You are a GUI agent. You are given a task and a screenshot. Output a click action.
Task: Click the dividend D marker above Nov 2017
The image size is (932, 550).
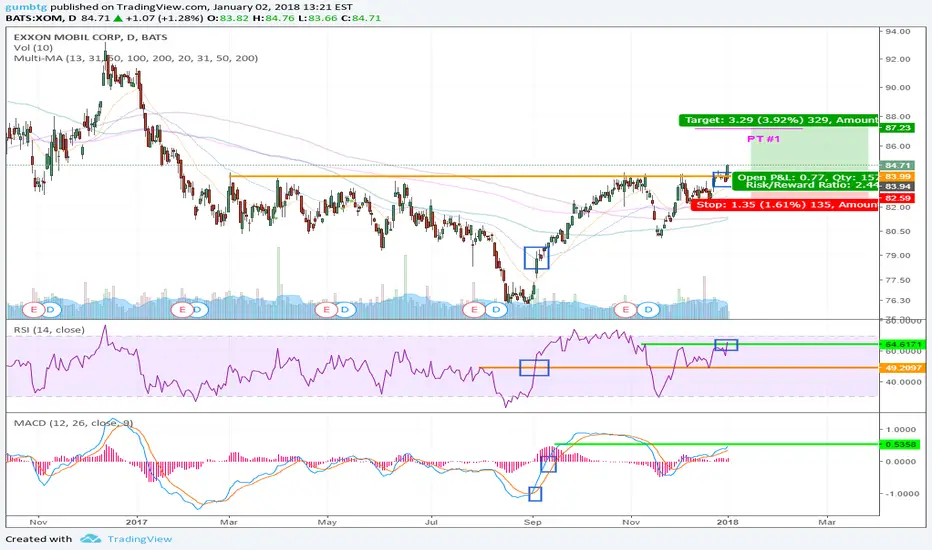click(x=648, y=309)
